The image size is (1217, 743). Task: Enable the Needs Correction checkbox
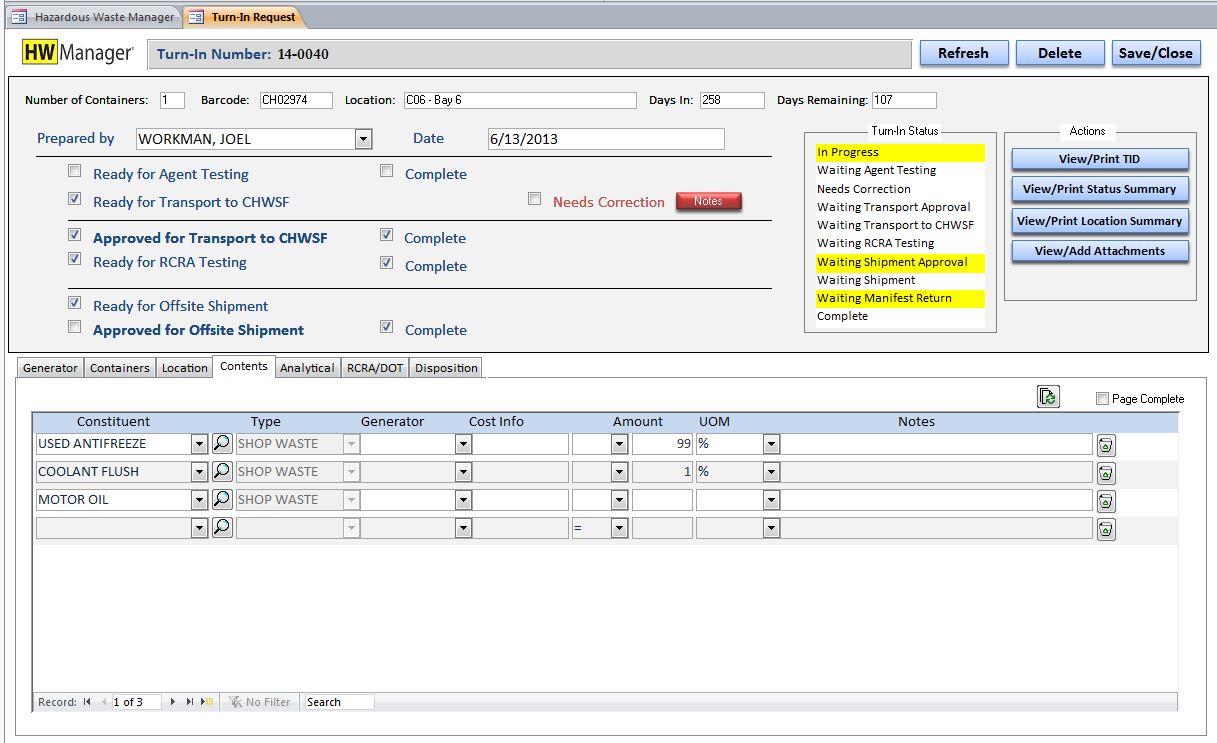click(535, 199)
